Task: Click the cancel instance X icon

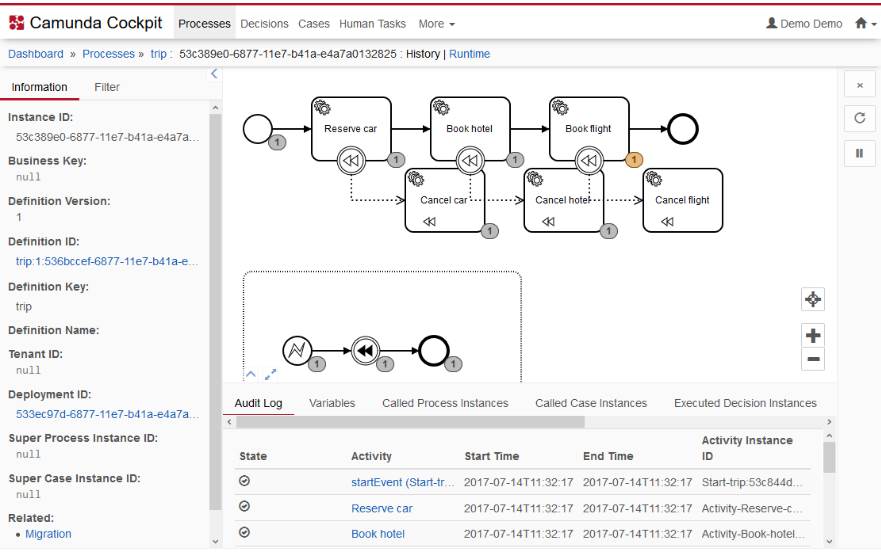Action: (x=858, y=86)
